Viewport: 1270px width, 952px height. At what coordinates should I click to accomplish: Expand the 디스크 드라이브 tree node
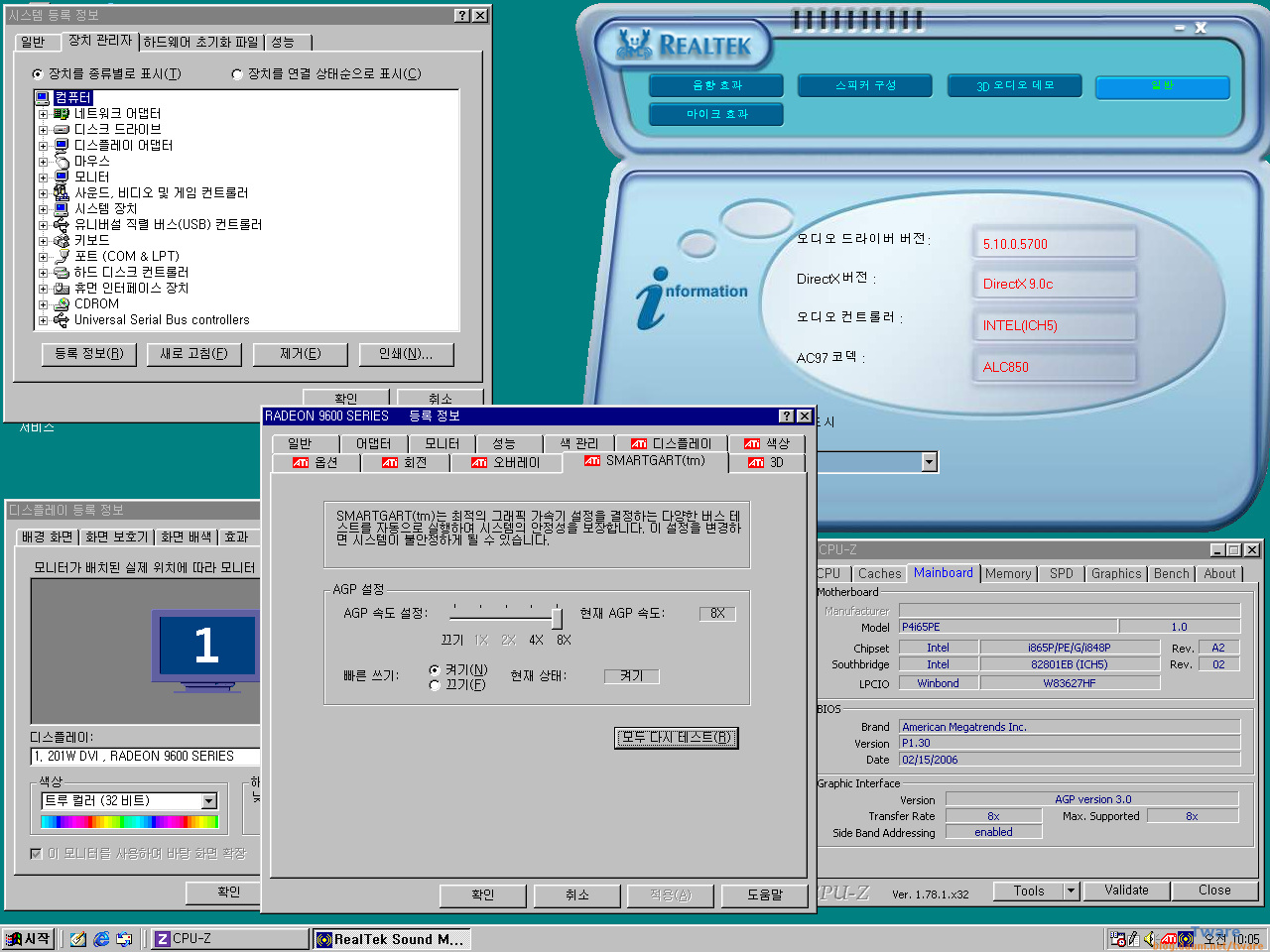pyautogui.click(x=43, y=130)
